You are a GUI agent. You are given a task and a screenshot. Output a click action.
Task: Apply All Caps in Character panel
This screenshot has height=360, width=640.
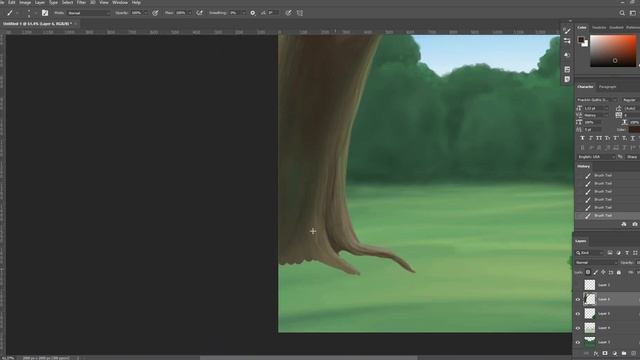pos(599,138)
